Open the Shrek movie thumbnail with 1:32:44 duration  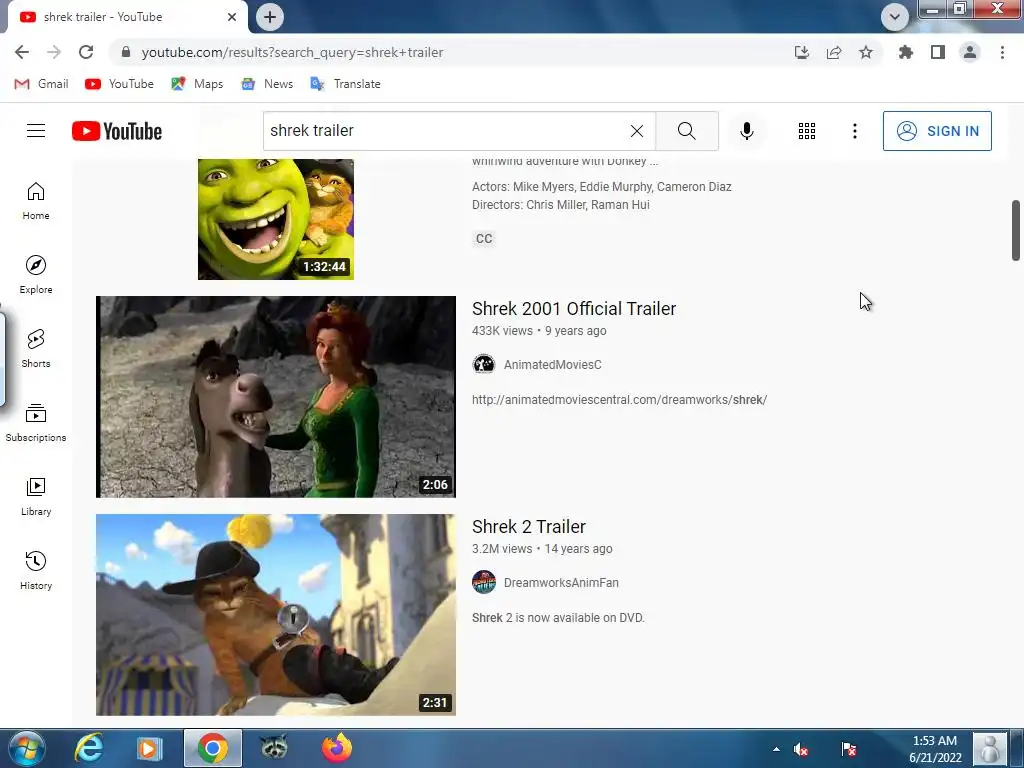click(276, 219)
